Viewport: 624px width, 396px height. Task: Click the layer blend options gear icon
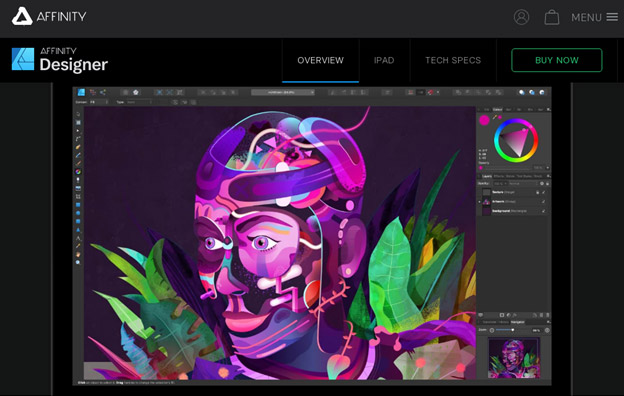[x=542, y=183]
